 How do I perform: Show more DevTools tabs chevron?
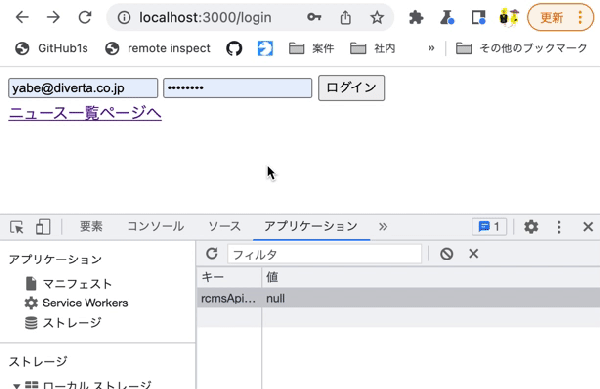coord(383,227)
